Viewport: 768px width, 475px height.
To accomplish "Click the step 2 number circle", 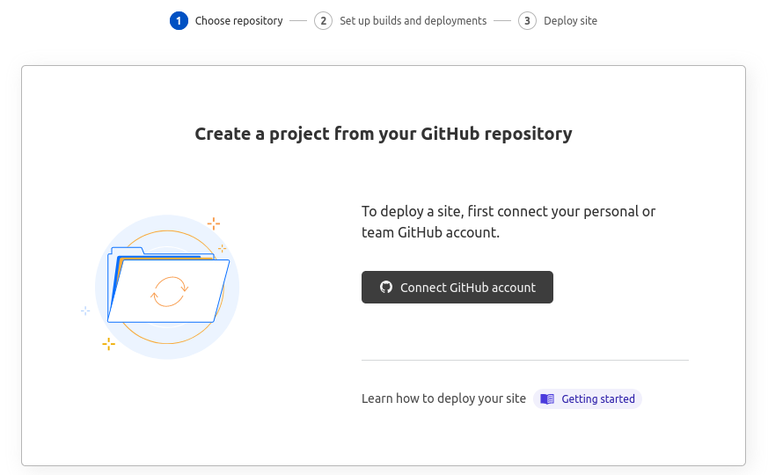I will pyautogui.click(x=323, y=20).
